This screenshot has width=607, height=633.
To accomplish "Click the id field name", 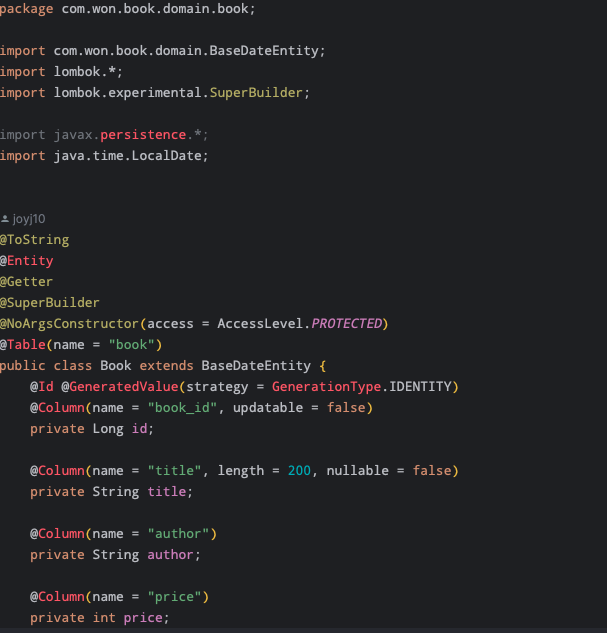I will click(140, 429).
